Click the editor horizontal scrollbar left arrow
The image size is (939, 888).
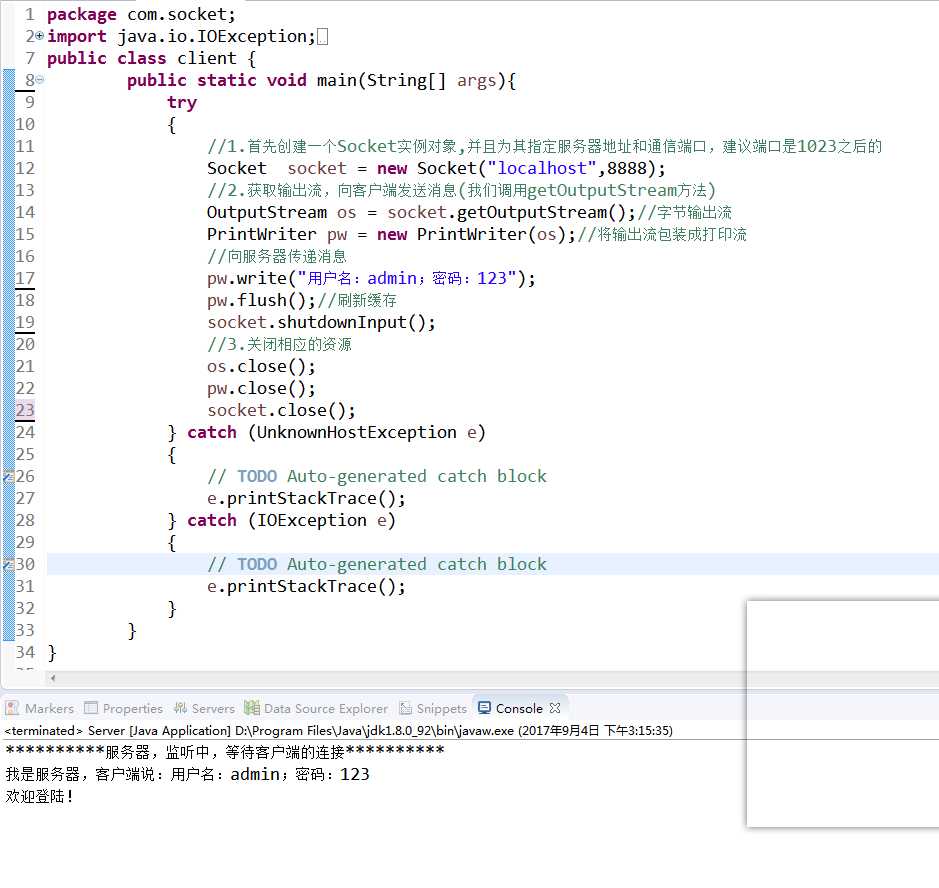(53, 678)
